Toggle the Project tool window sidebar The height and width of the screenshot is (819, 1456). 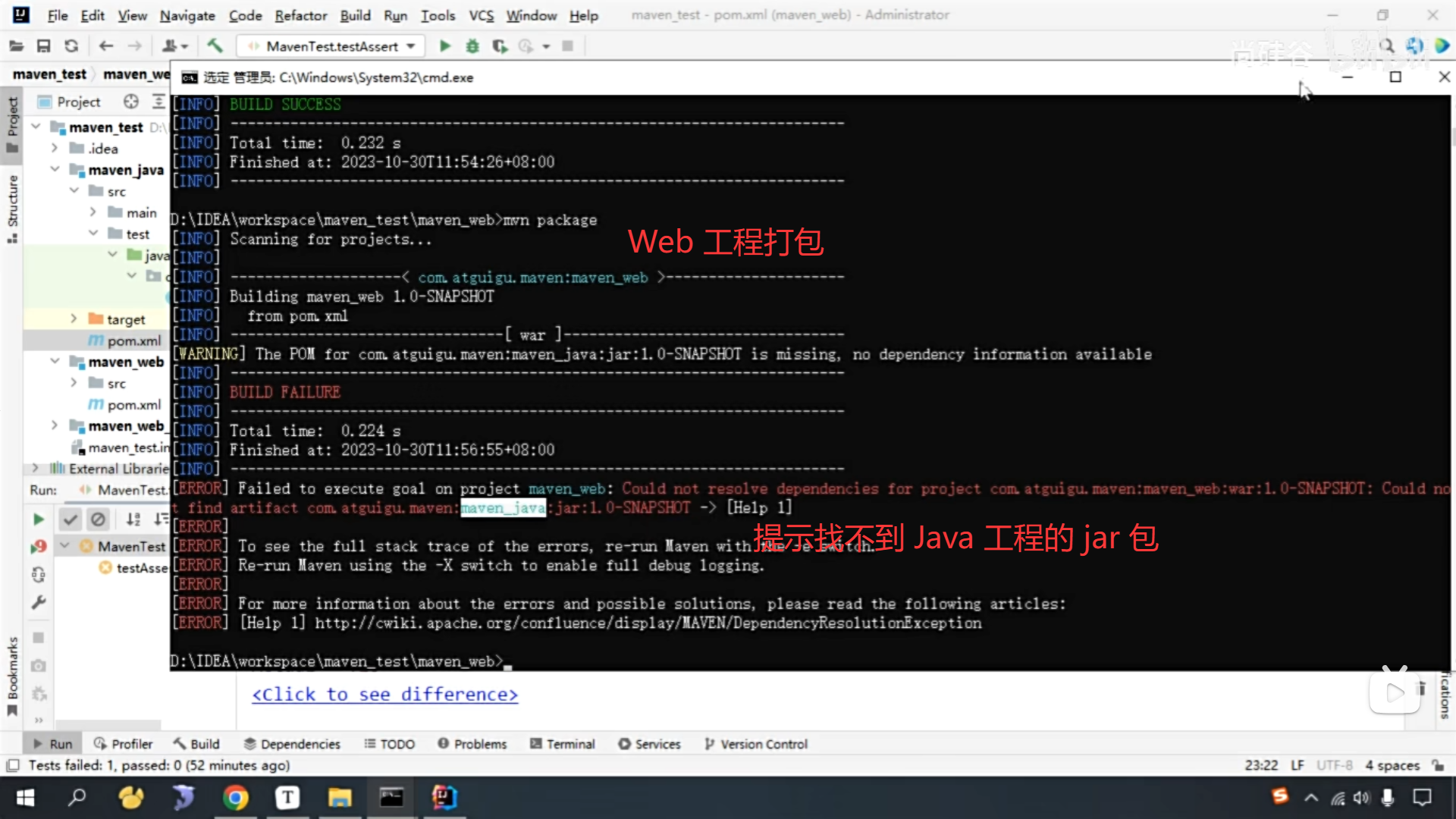pyautogui.click(x=12, y=125)
